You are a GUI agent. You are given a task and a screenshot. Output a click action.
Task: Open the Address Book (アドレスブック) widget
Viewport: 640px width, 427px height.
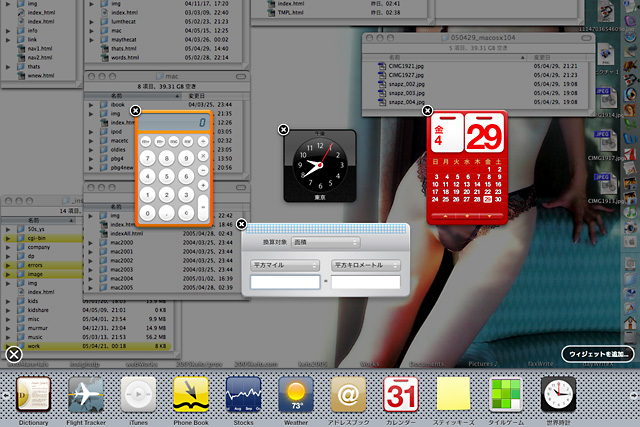[x=348, y=394]
